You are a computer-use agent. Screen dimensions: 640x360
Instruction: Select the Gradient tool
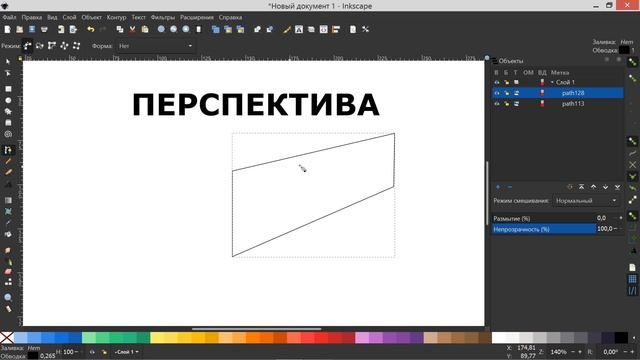tap(8, 200)
